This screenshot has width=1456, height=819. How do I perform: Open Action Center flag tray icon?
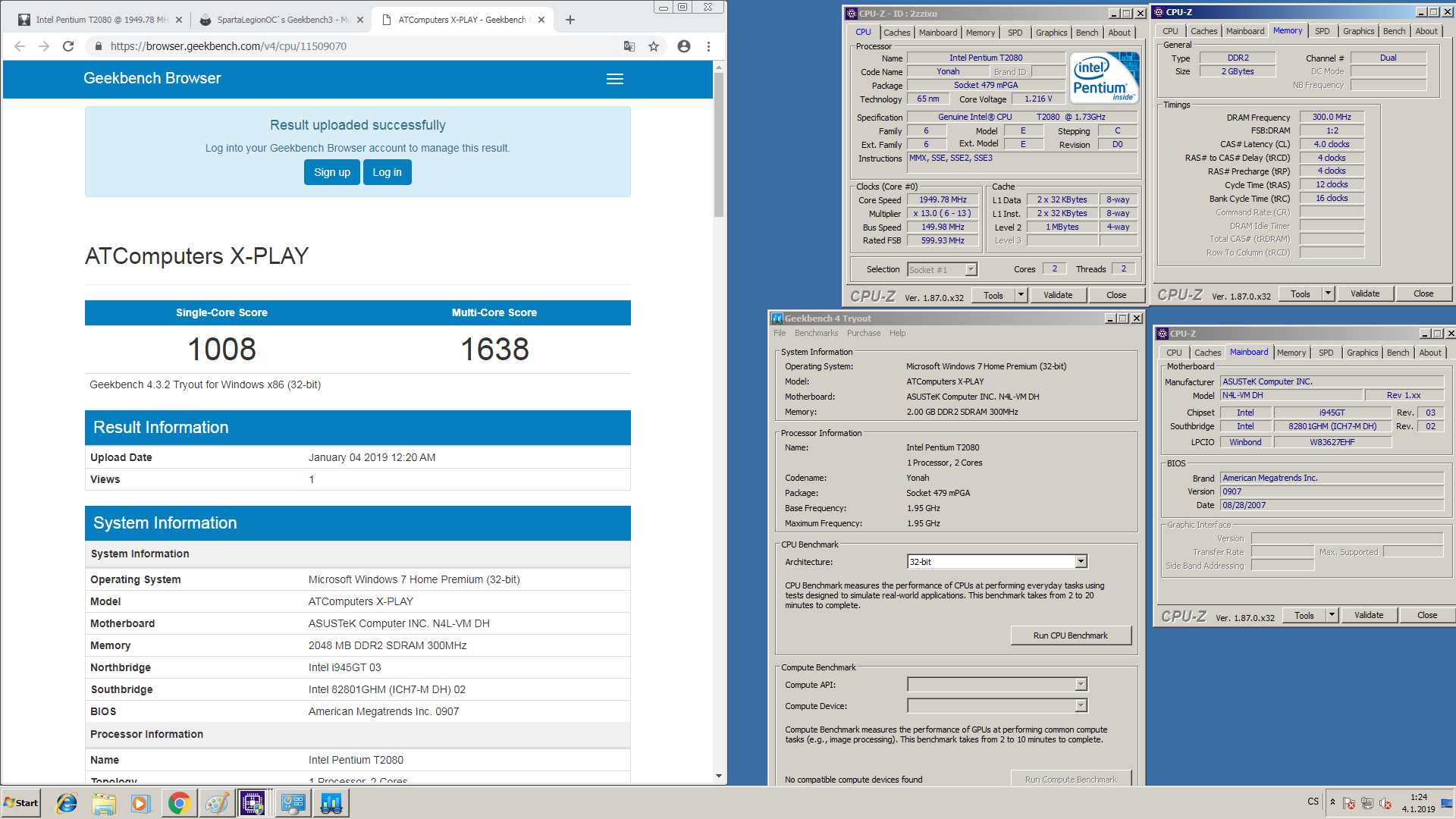[1349, 803]
